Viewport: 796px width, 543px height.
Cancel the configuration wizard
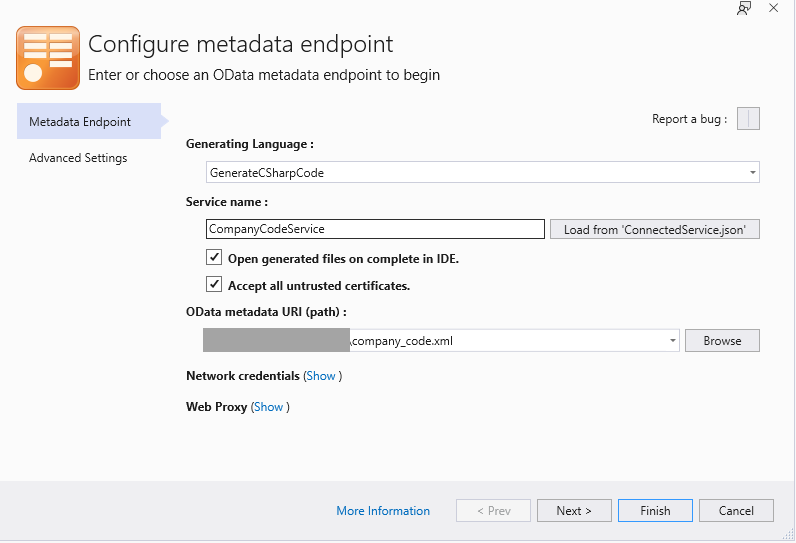pyautogui.click(x=736, y=511)
